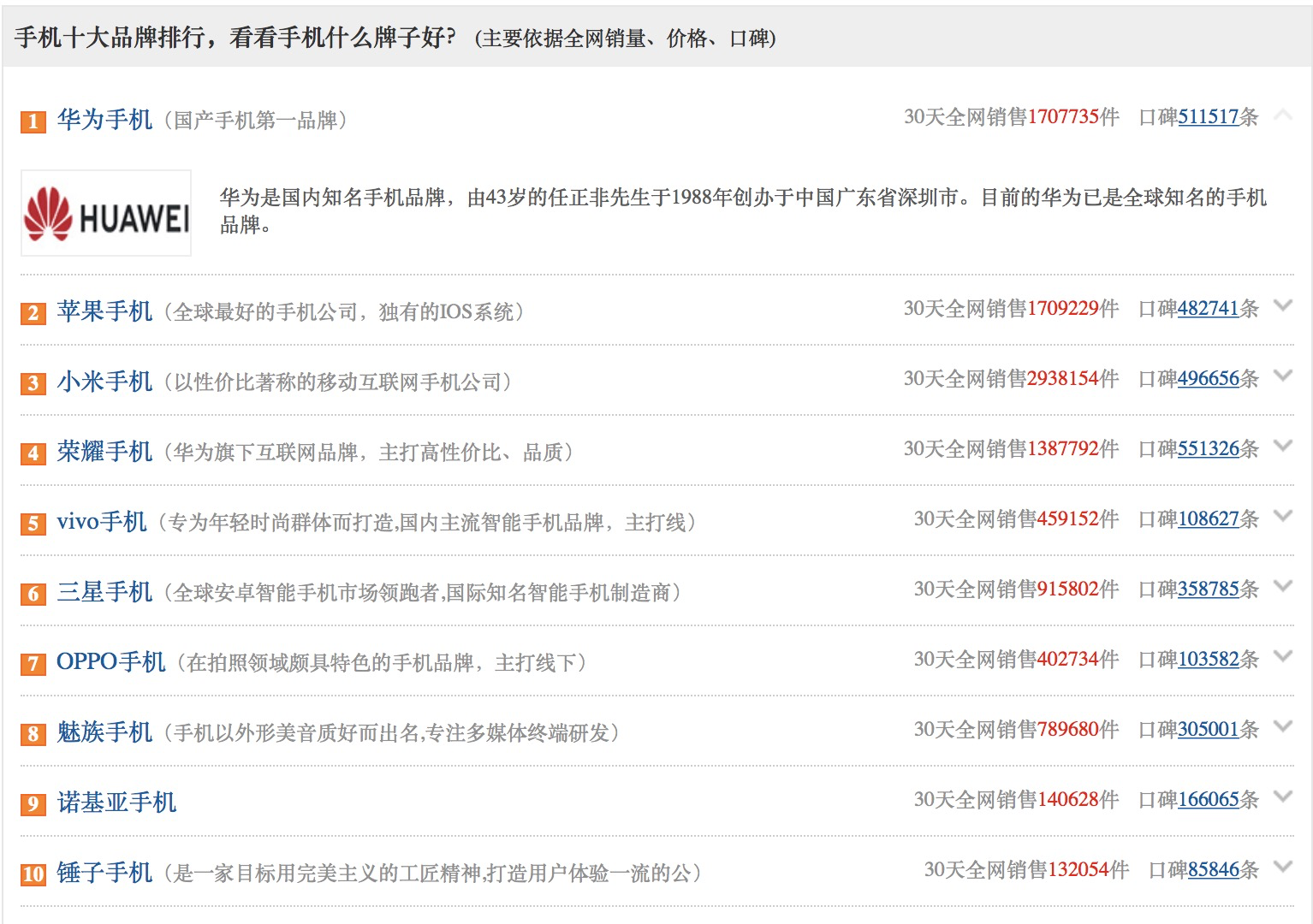Click the tagline 在拍照领域颇具特色的手机品牌
Image resolution: width=1313 pixels, height=924 pixels.
[330, 663]
